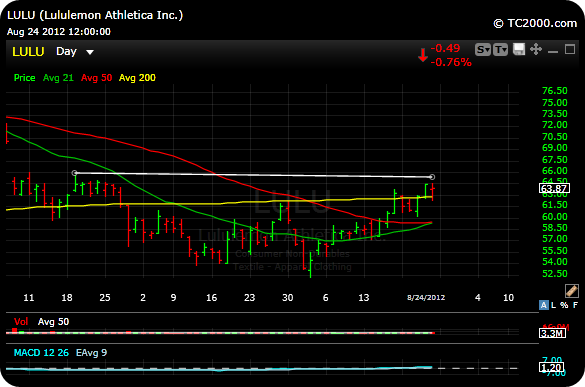Click the LULU ticker symbol

28,52
